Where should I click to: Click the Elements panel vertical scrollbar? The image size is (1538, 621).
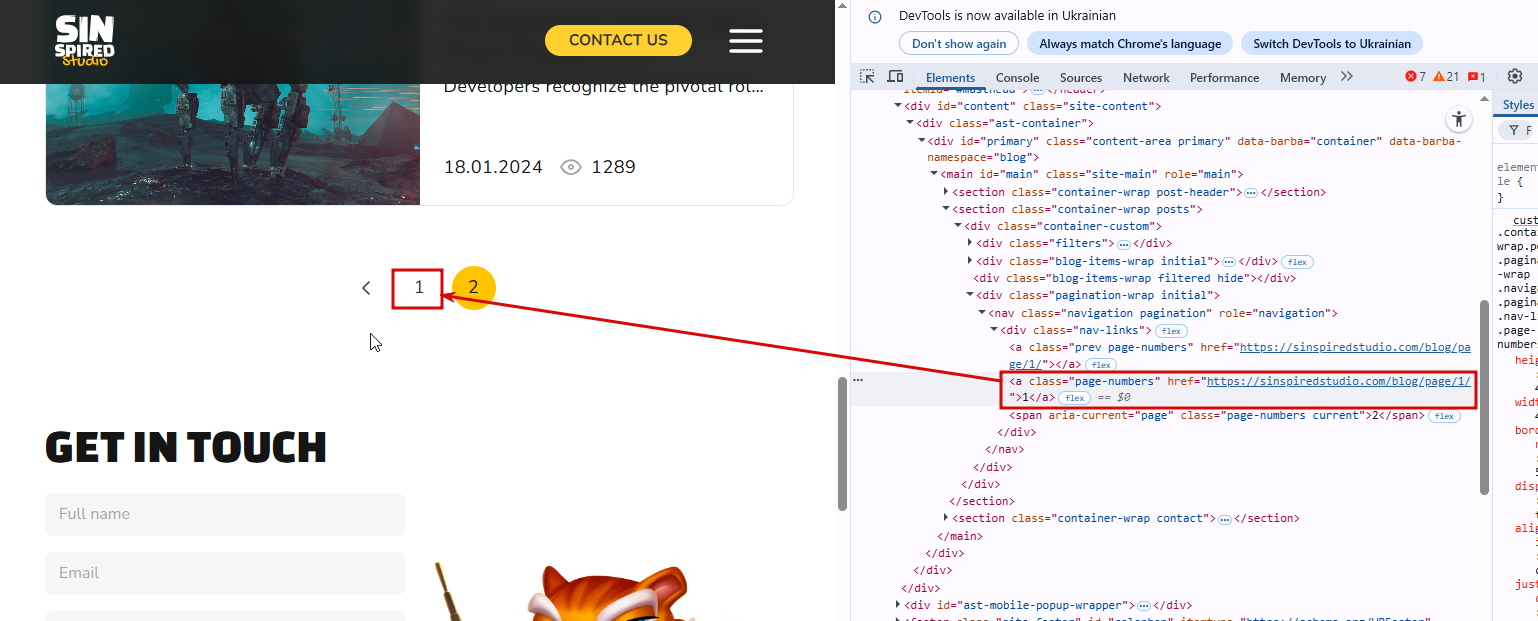1484,397
